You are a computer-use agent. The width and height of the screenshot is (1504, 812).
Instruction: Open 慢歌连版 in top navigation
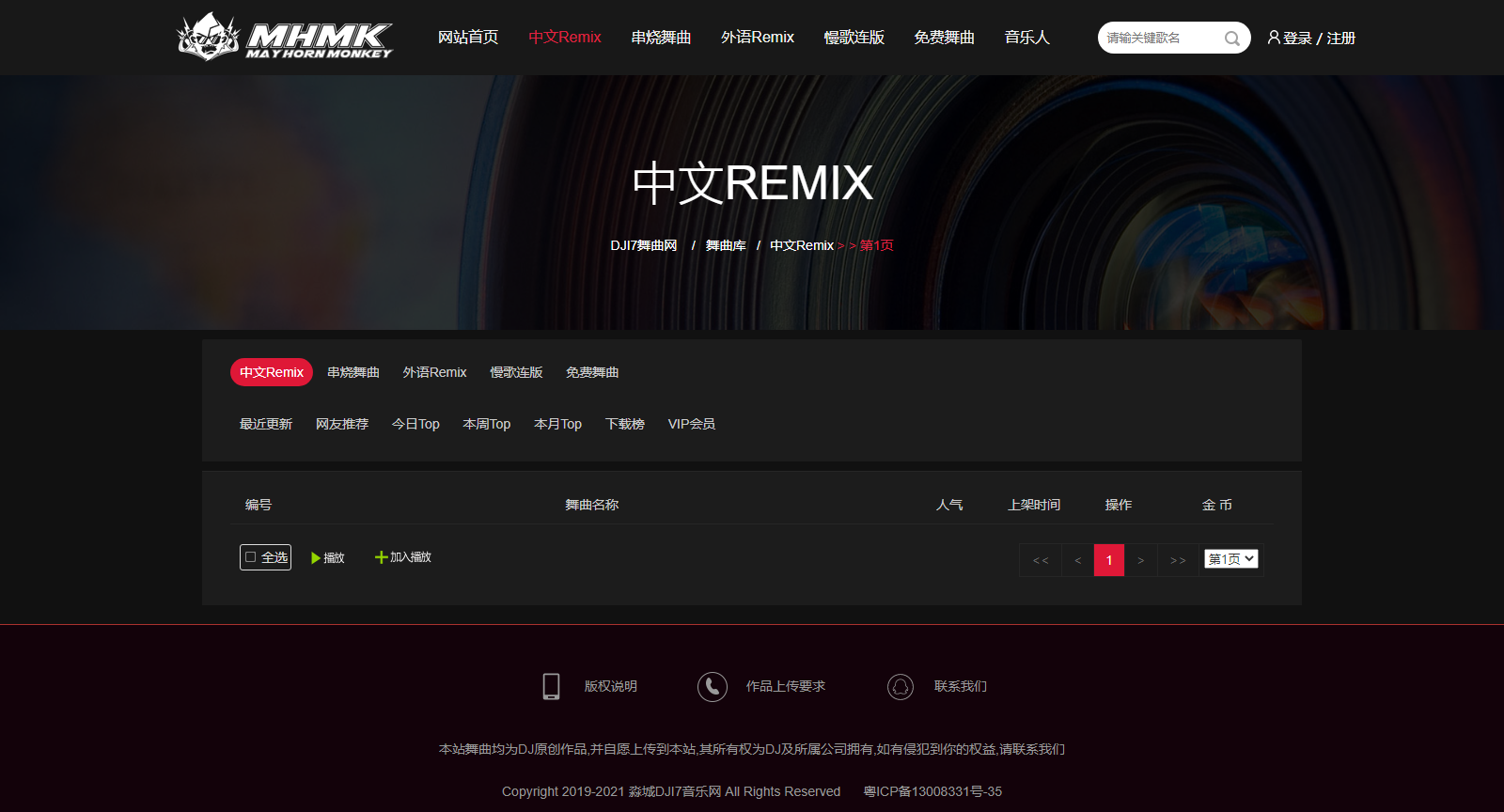pos(854,38)
